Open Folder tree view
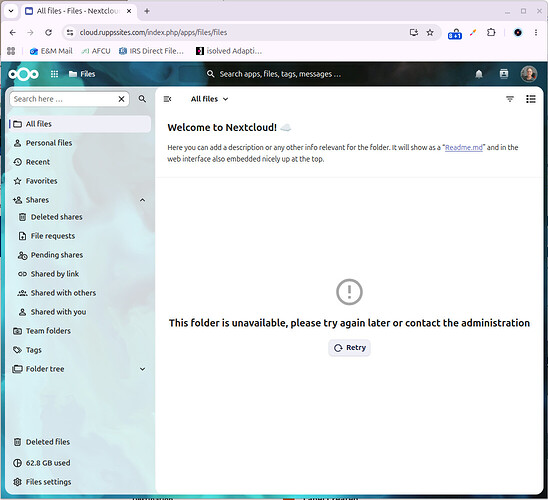The height and width of the screenshot is (500, 548). [72, 369]
